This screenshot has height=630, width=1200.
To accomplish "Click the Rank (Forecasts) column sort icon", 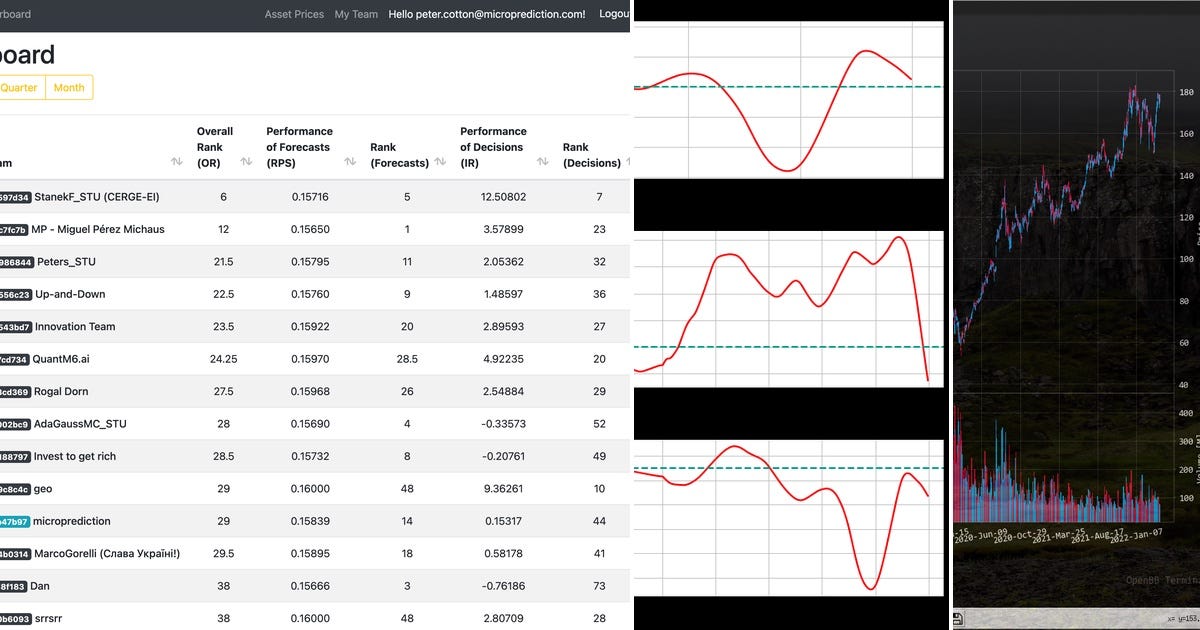I will (x=439, y=161).
